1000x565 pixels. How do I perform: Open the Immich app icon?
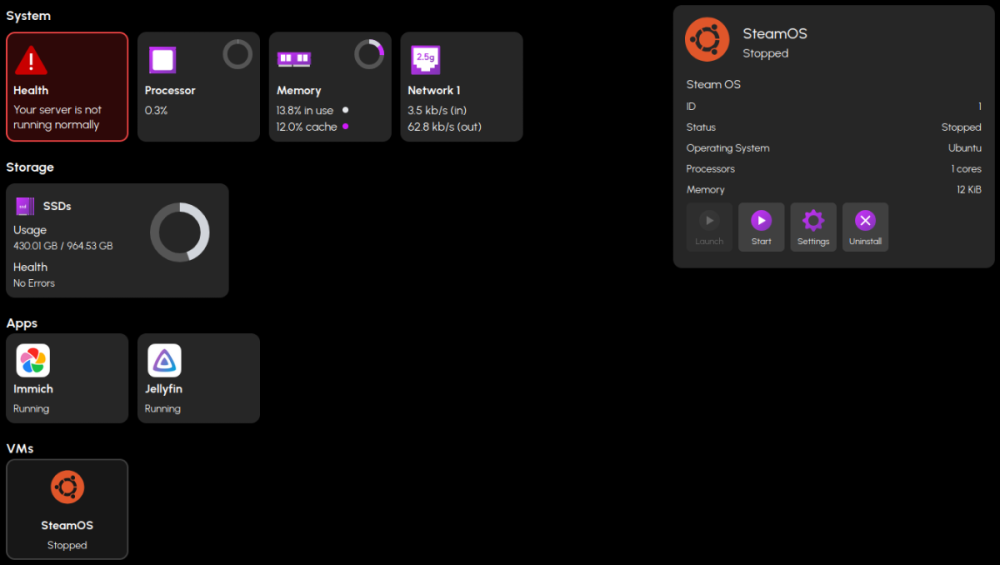tap(33, 360)
